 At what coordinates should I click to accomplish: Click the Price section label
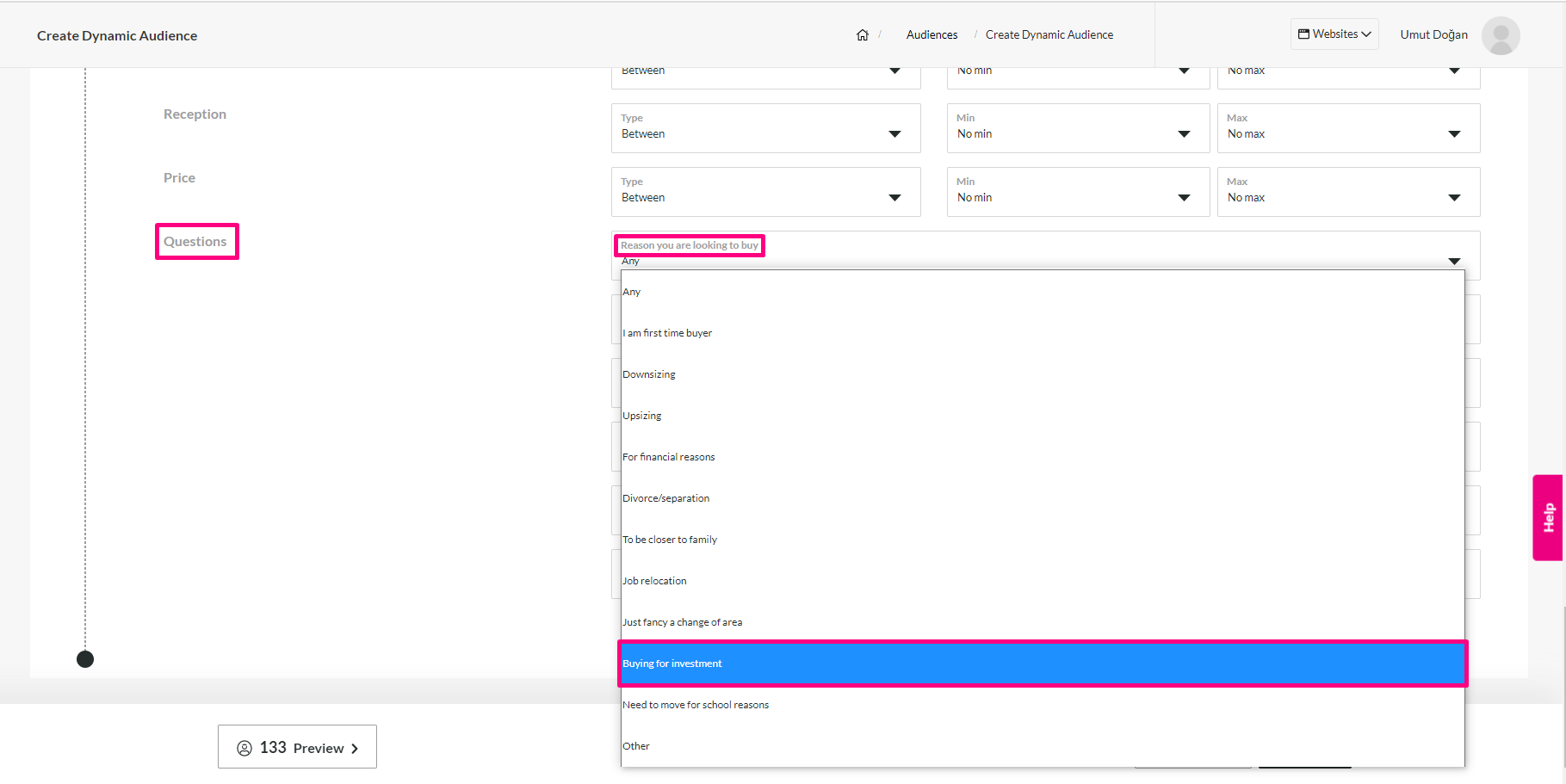click(179, 178)
